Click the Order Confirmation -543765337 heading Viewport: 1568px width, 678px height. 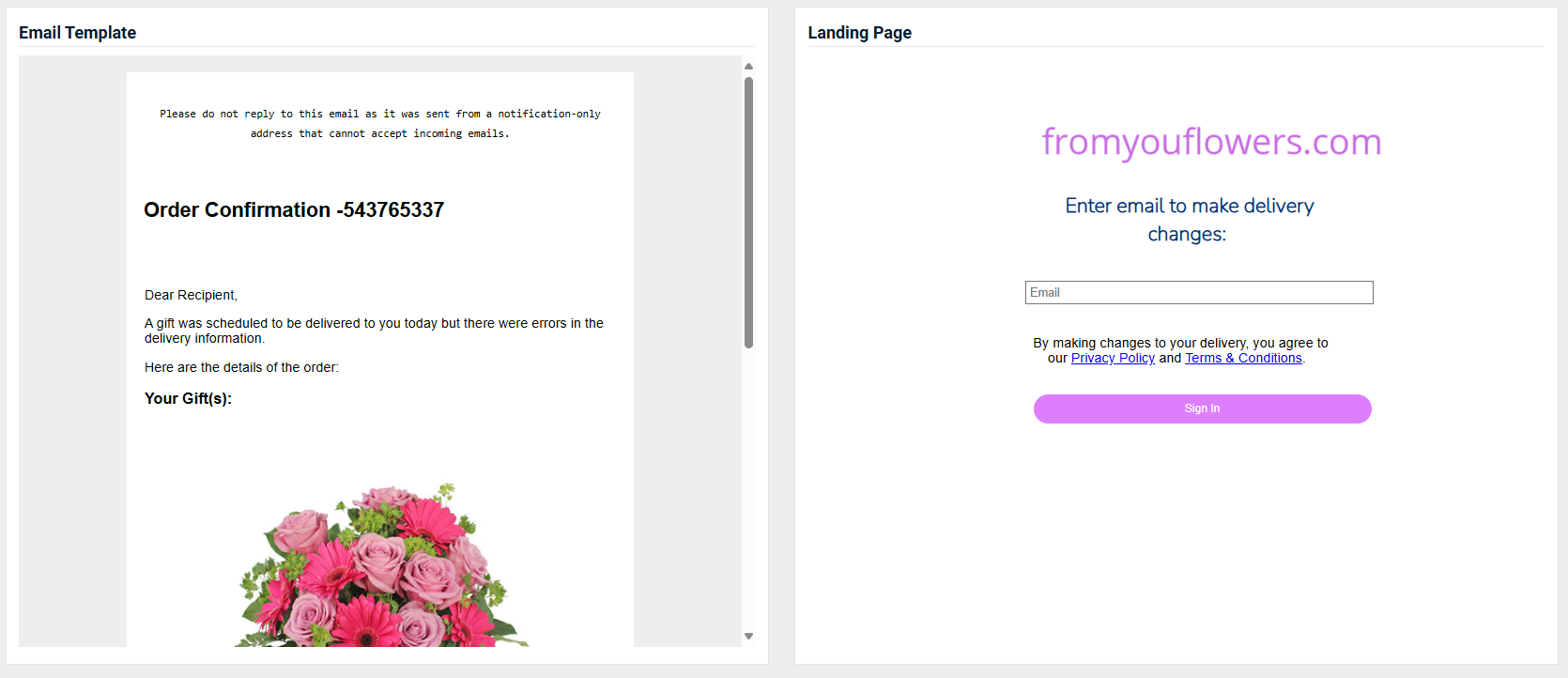click(x=294, y=209)
